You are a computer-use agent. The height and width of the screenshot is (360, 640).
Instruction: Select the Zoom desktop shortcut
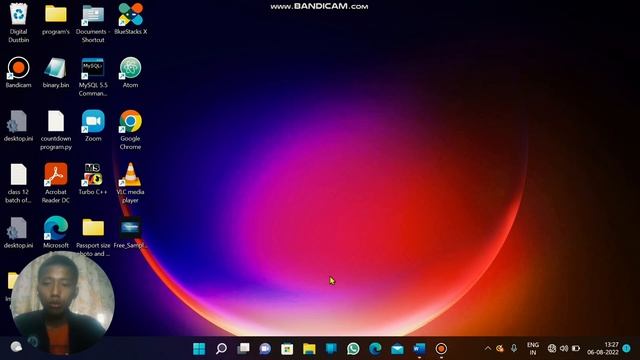click(93, 126)
